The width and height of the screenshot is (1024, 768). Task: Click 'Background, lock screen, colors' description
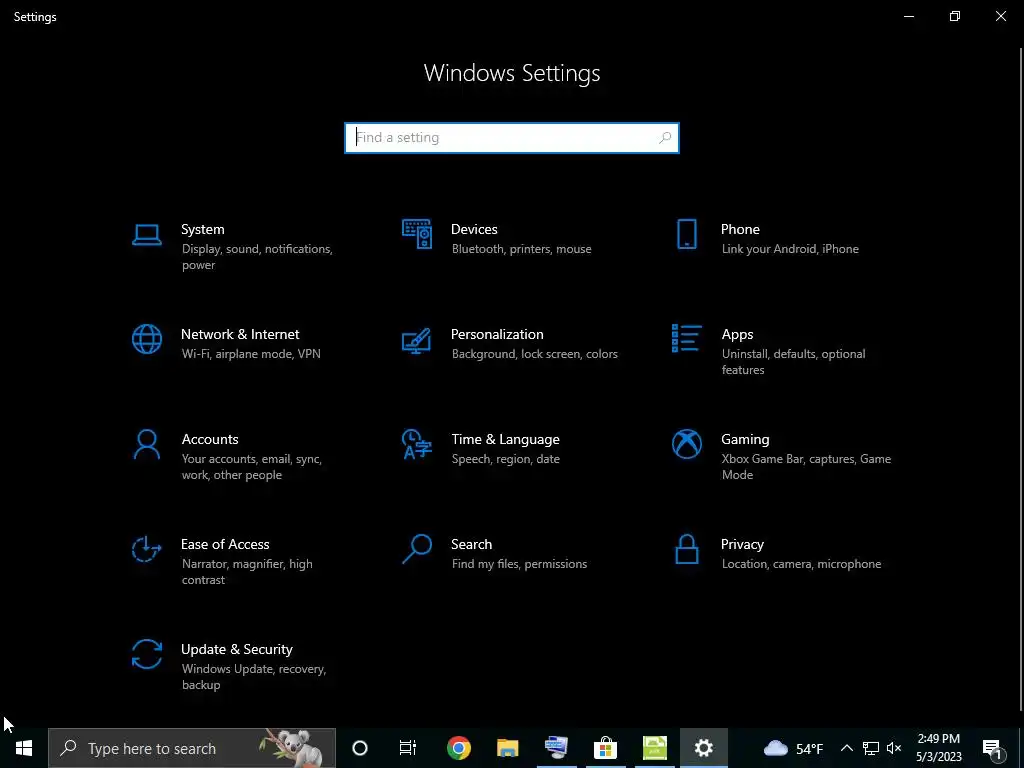[x=534, y=354]
